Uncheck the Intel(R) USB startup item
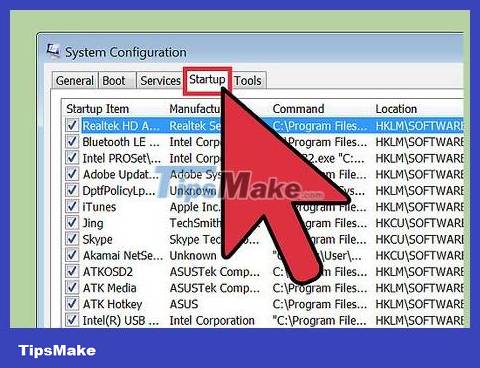The height and width of the screenshot is (368, 480). 72,320
